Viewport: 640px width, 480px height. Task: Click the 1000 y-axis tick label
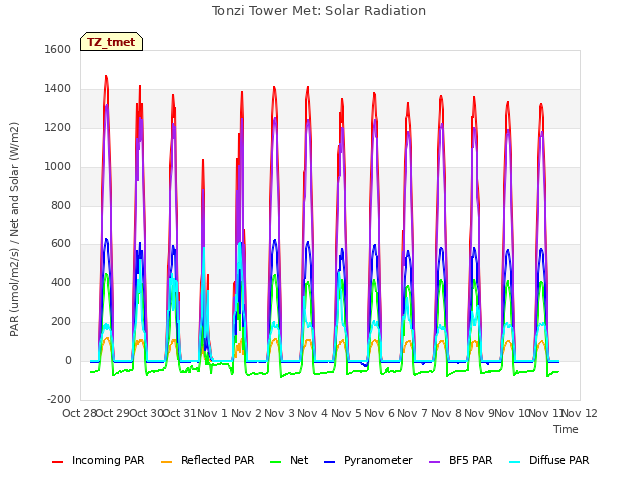click(58, 167)
